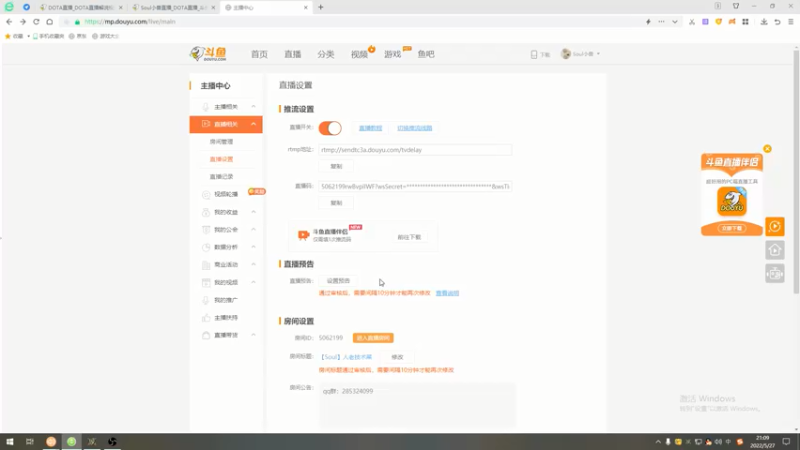Click the undo closed tab icon

(777, 22)
